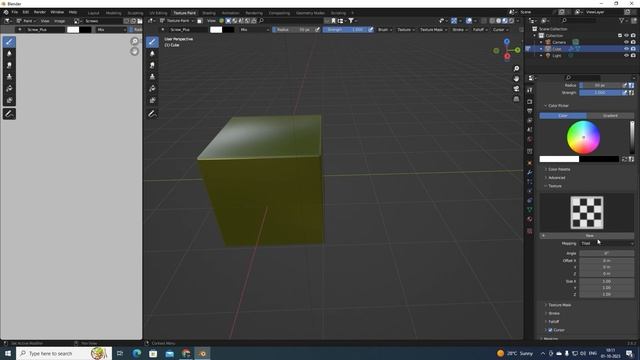The width and height of the screenshot is (640, 360).
Task: Select the Clone tool in the 3D viewport toolbar
Action: (152, 77)
